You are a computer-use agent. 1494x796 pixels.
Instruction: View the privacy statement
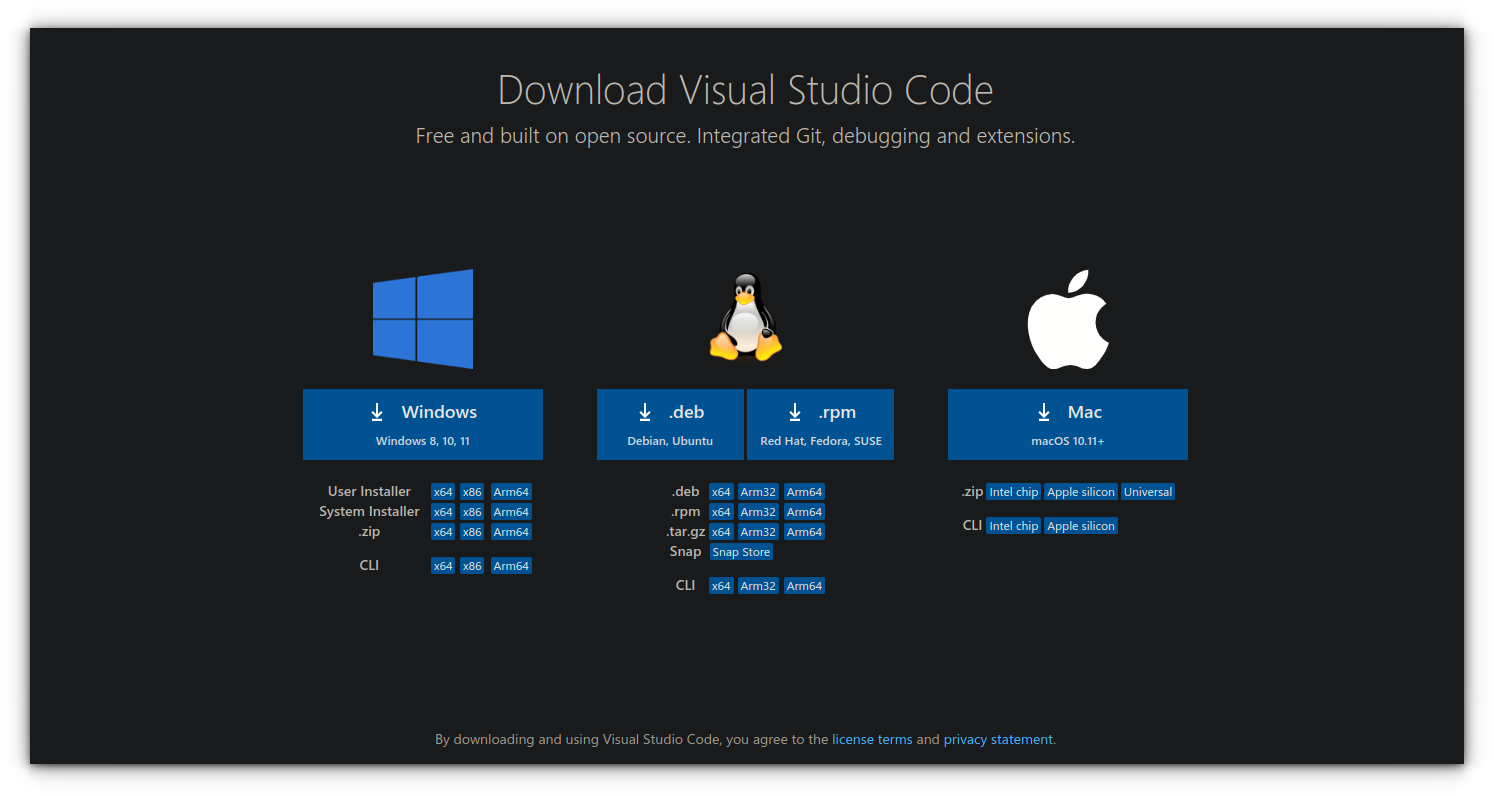click(997, 739)
